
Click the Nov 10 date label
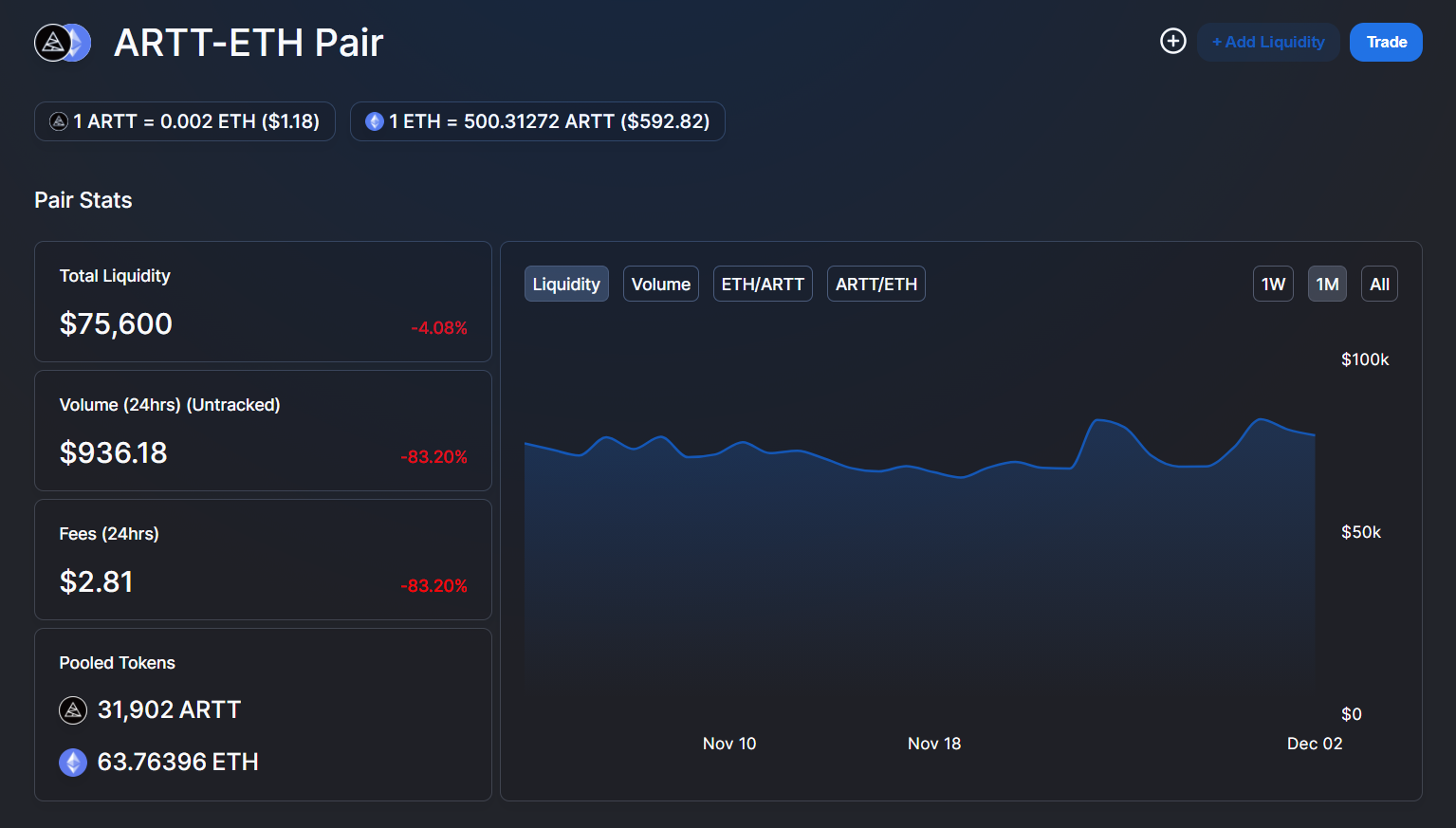[x=729, y=744]
